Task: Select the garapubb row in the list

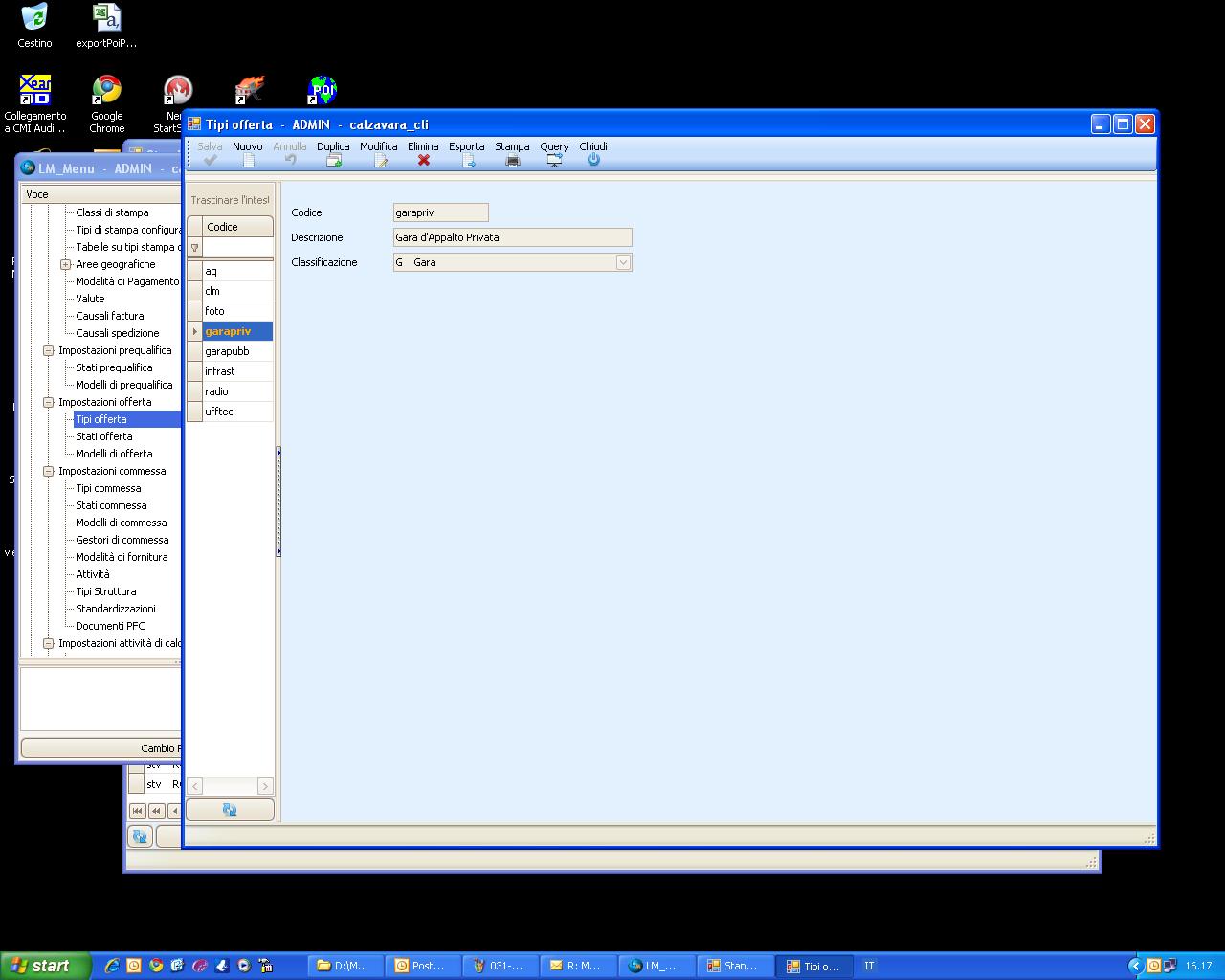Action: 228,351
